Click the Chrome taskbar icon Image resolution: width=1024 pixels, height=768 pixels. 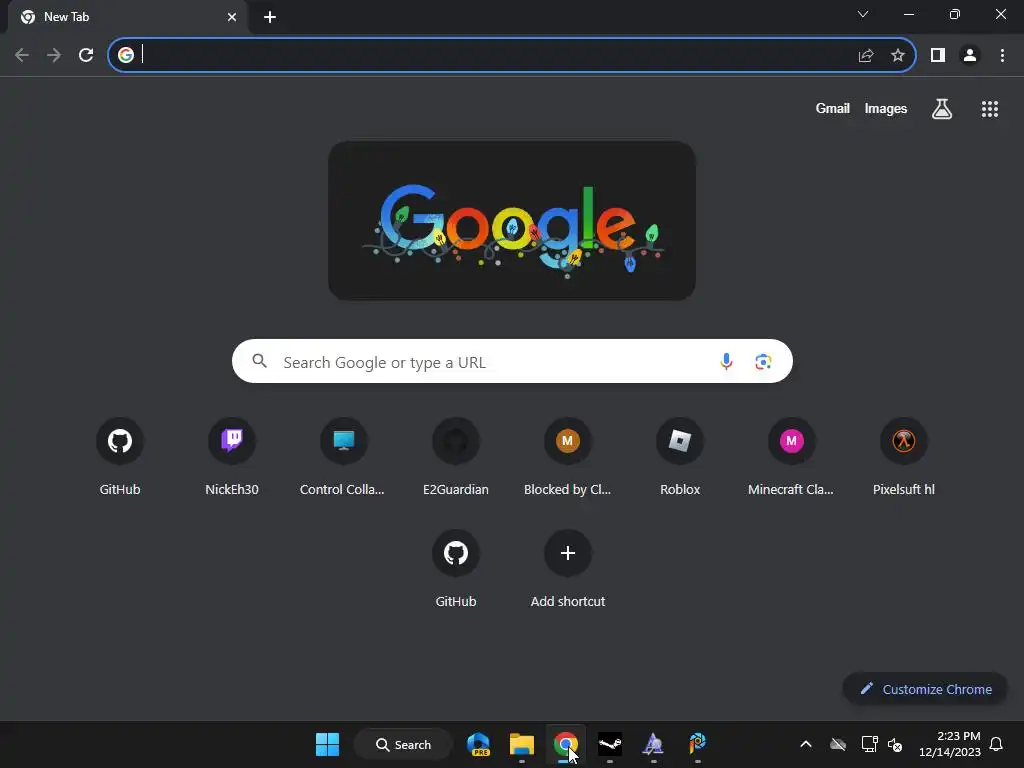pos(566,744)
